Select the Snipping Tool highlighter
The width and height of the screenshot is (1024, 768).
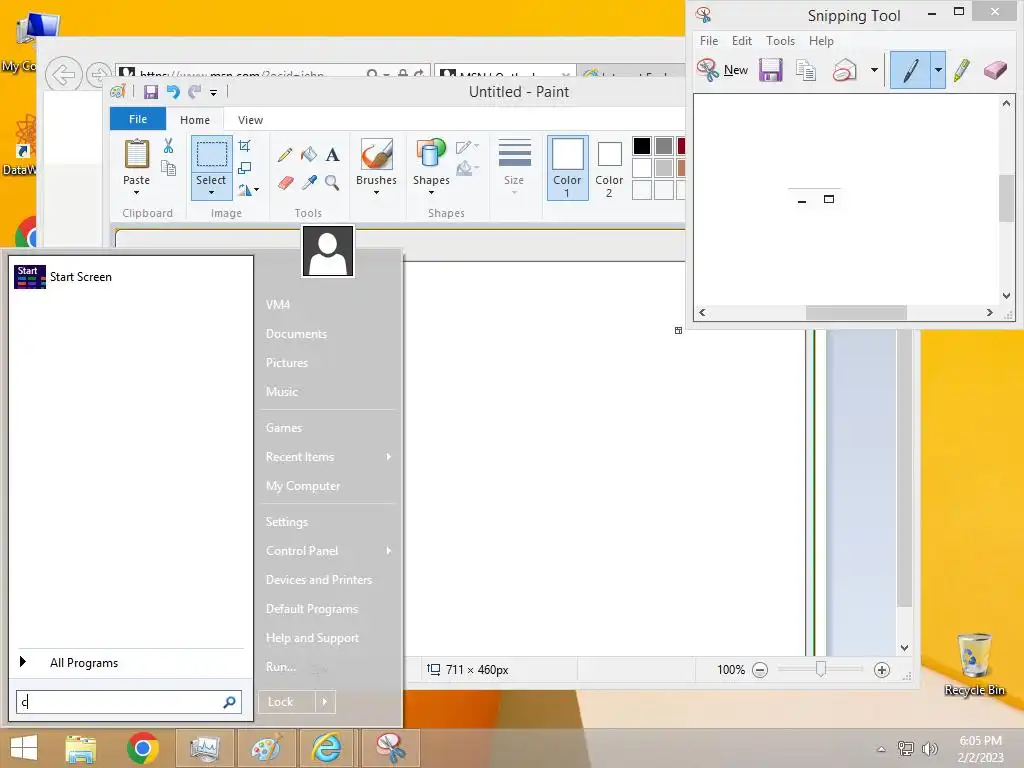click(x=961, y=70)
